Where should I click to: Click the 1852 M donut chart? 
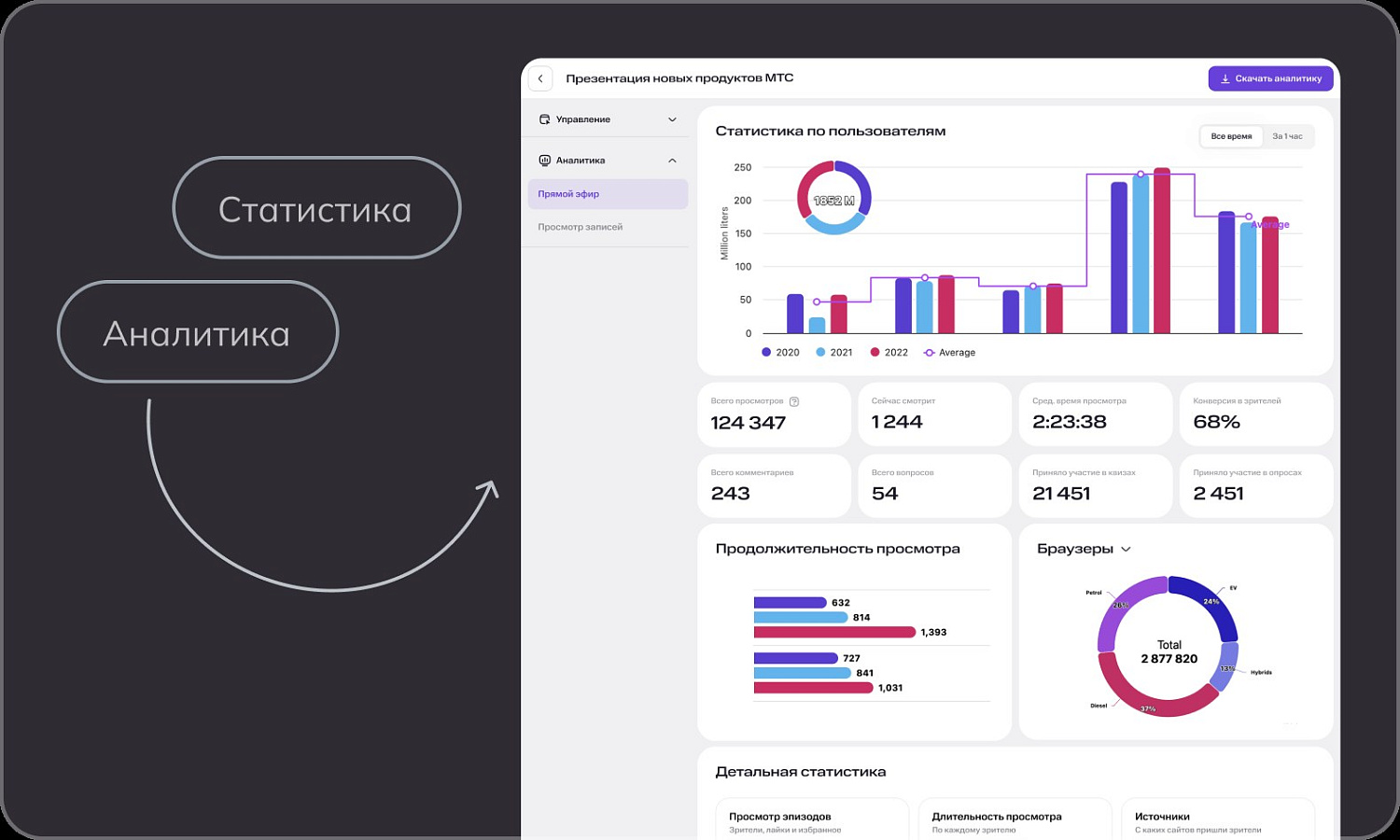[x=834, y=198]
